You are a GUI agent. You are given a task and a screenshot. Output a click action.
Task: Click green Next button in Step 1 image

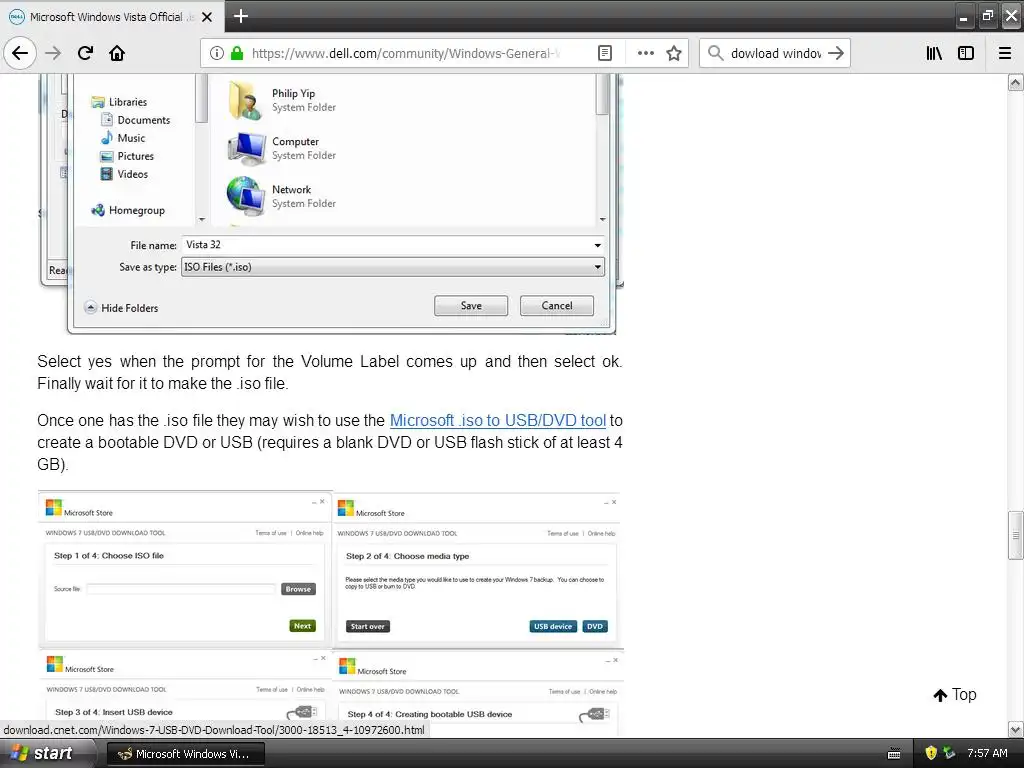302,626
